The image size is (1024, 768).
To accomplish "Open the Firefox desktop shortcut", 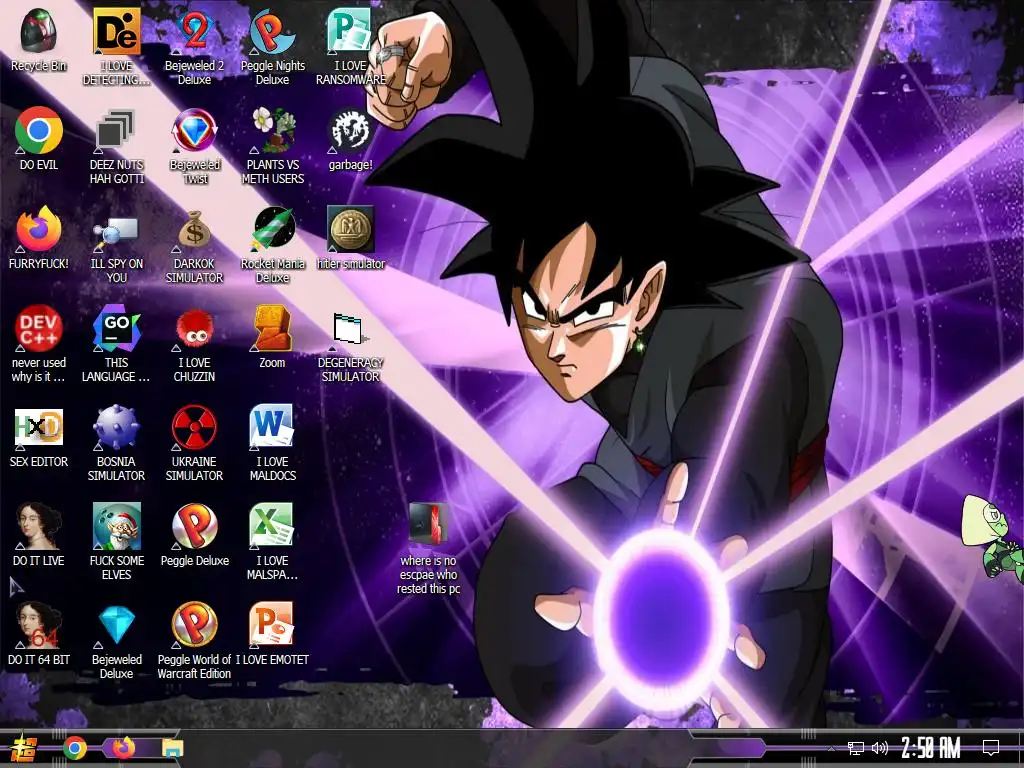I will pyautogui.click(x=39, y=229).
